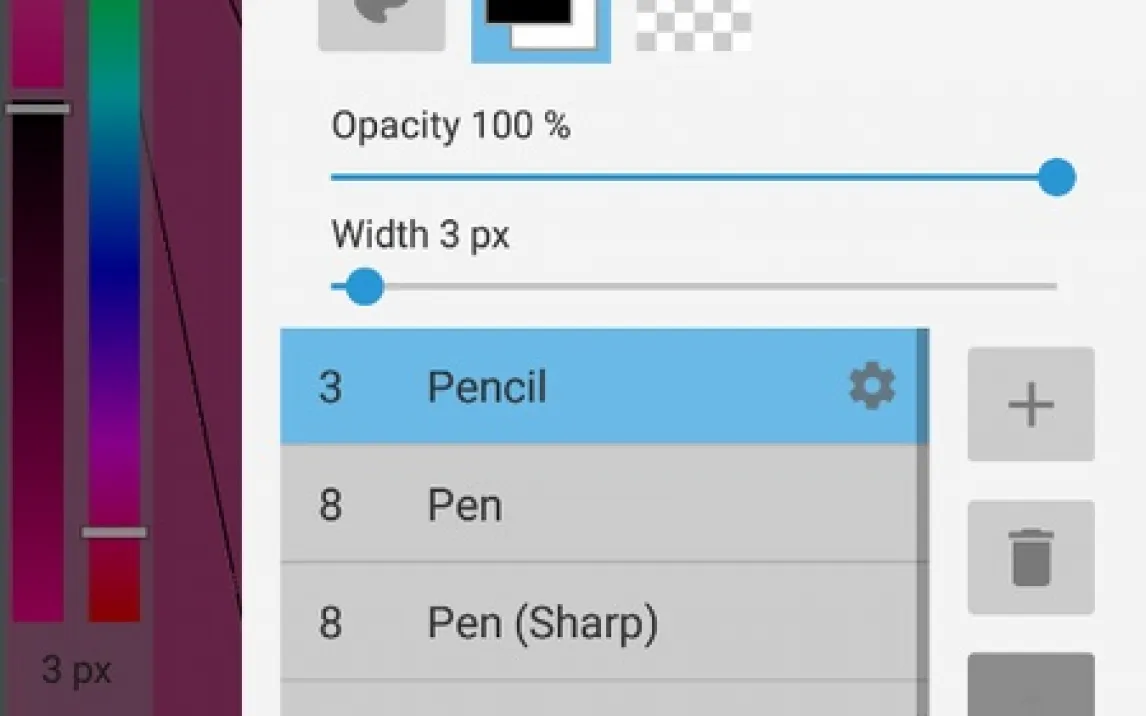Open the color palette icon button
1146x716 pixels.
pos(381,24)
